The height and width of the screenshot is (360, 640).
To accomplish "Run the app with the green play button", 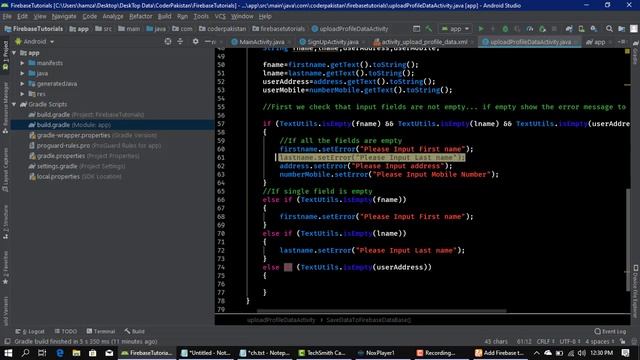I will [x=481, y=29].
